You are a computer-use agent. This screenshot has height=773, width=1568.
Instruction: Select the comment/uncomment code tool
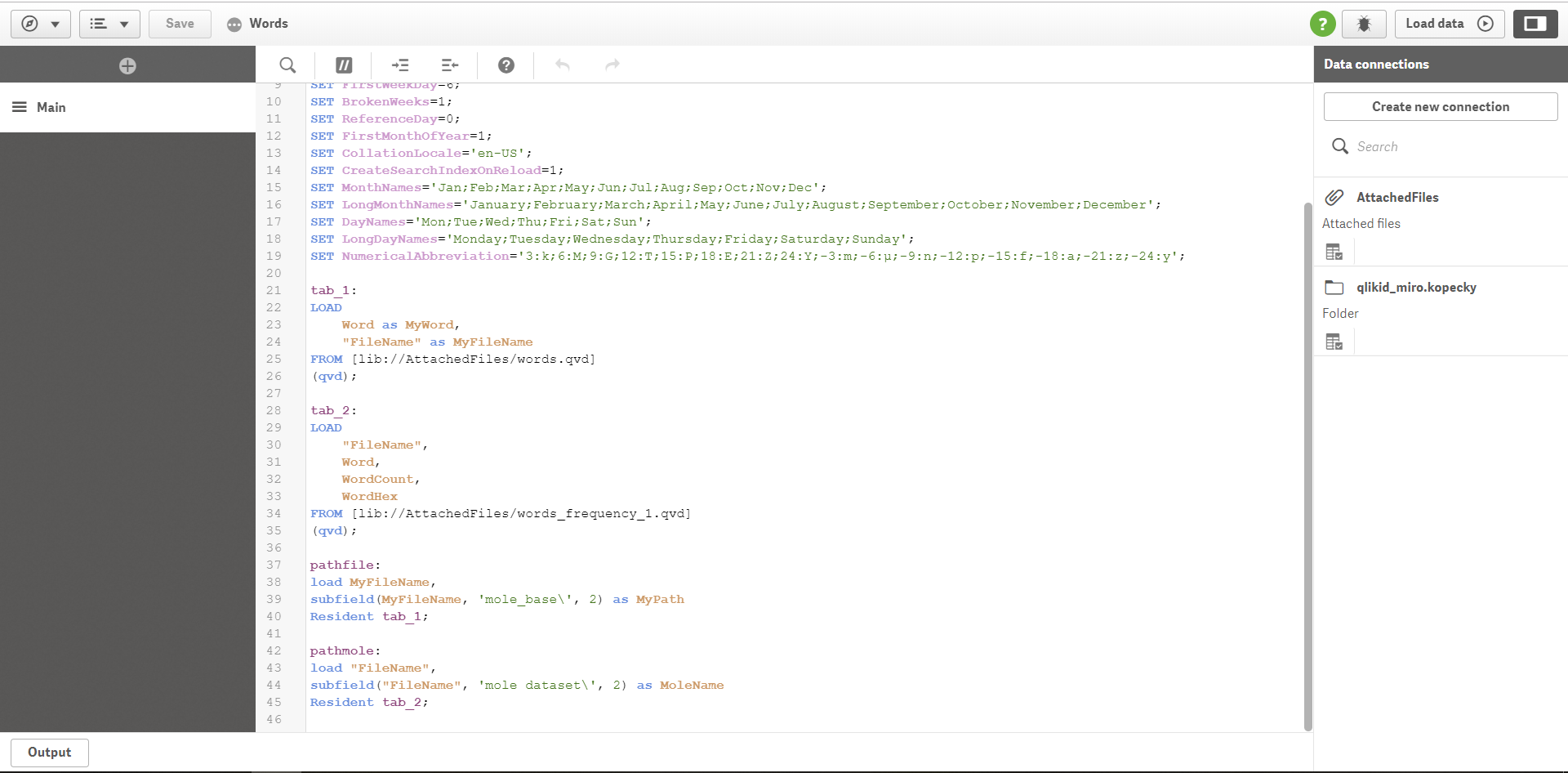(343, 65)
